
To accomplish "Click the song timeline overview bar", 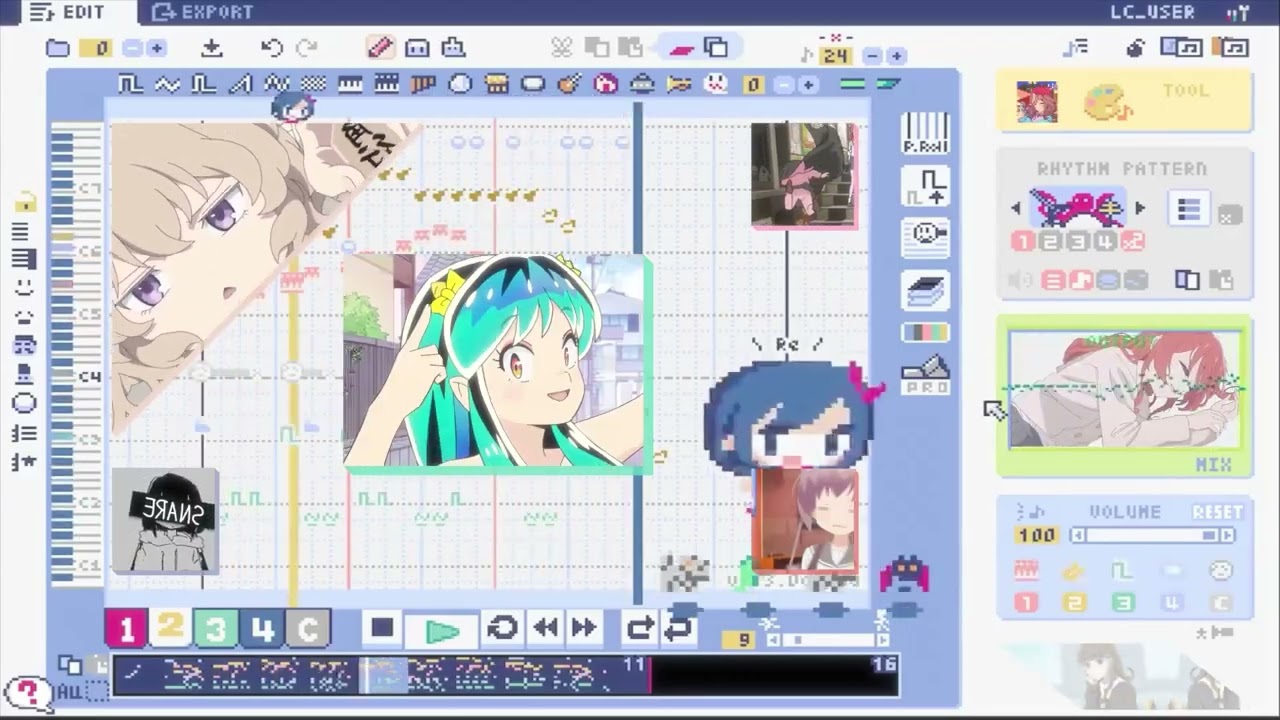I will (506, 675).
